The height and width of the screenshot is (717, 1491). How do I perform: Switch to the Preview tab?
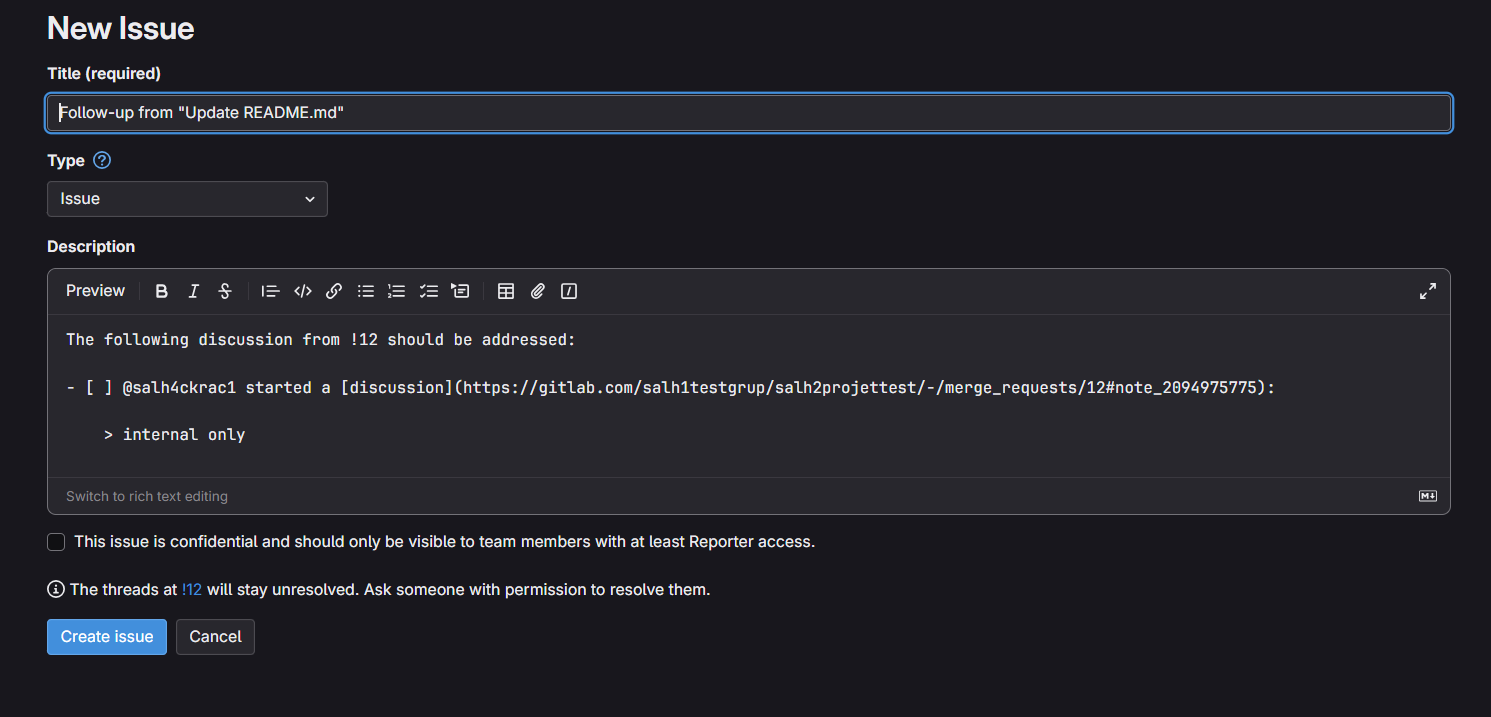point(95,291)
